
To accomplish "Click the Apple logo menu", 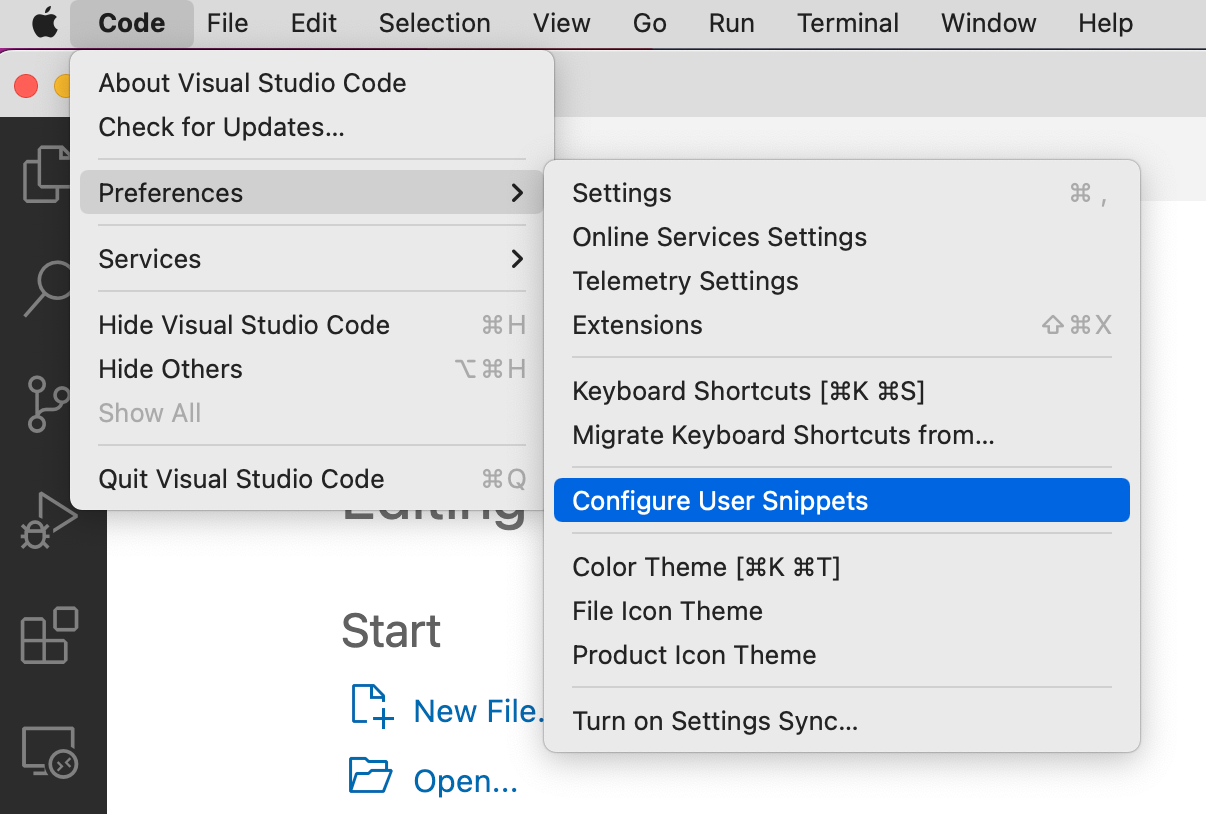I will click(x=45, y=23).
